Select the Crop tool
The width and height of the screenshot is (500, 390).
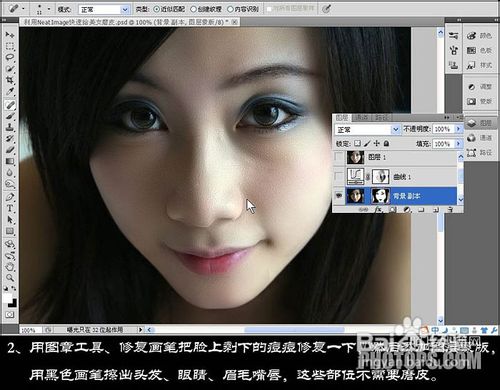coord(10,80)
